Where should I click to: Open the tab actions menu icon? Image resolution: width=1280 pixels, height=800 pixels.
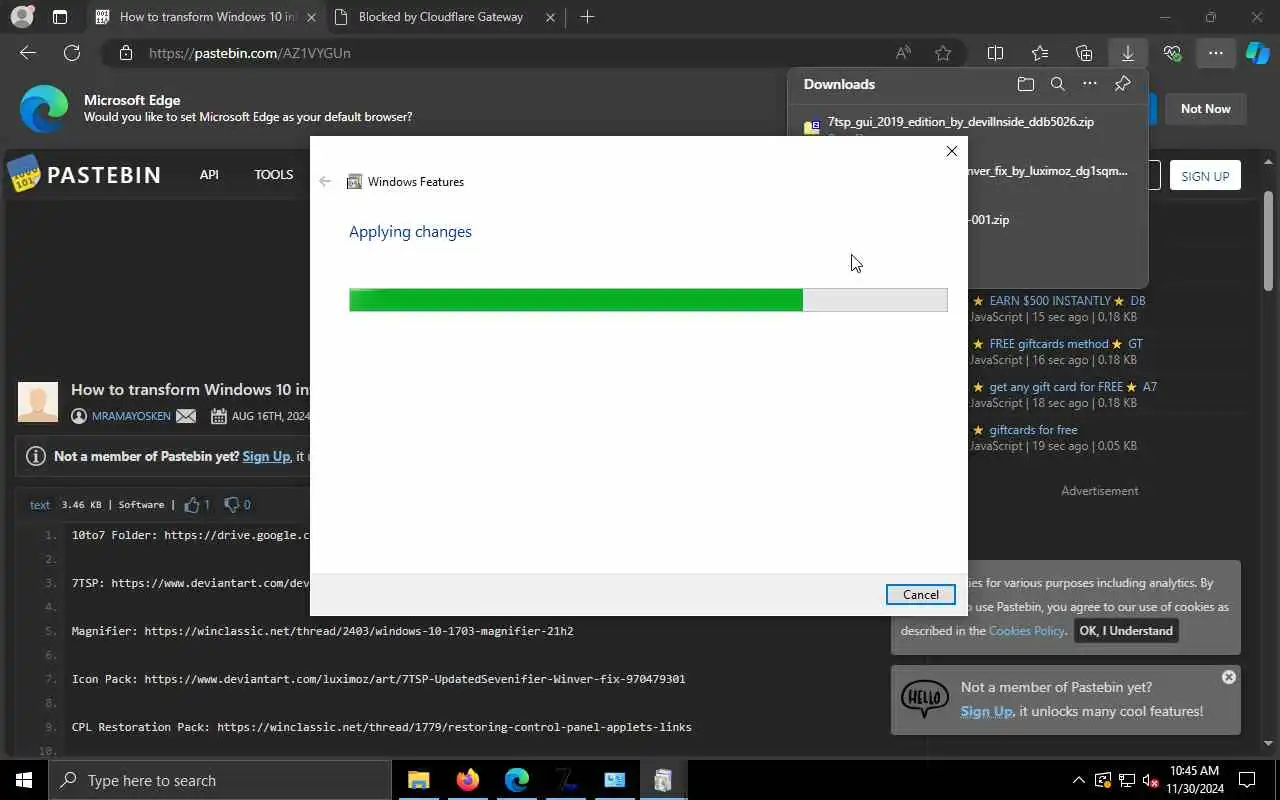tap(60, 17)
